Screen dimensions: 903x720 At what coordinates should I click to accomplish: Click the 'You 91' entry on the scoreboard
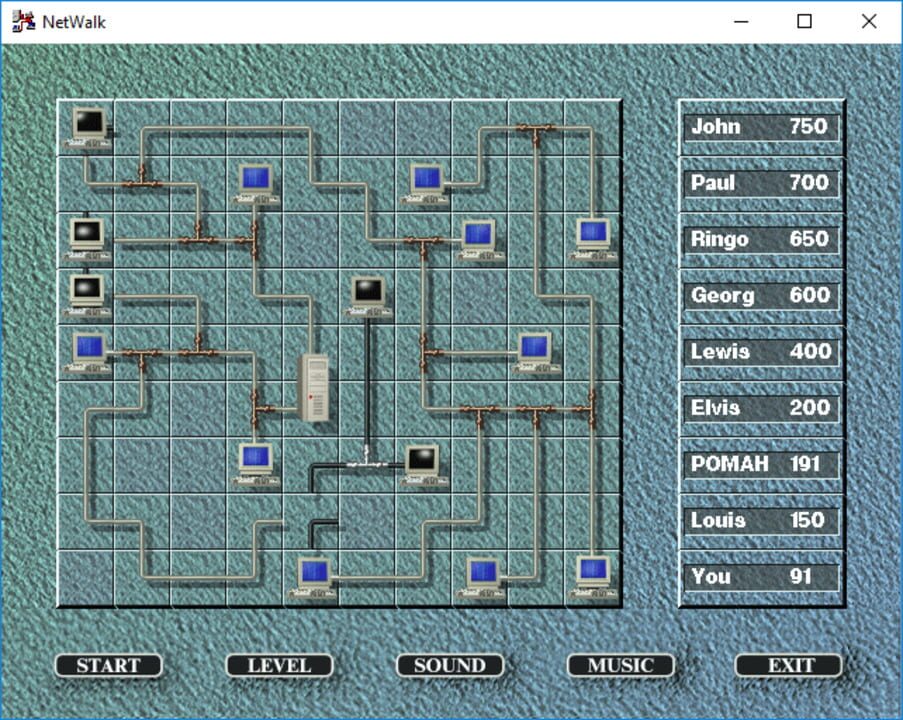point(760,575)
